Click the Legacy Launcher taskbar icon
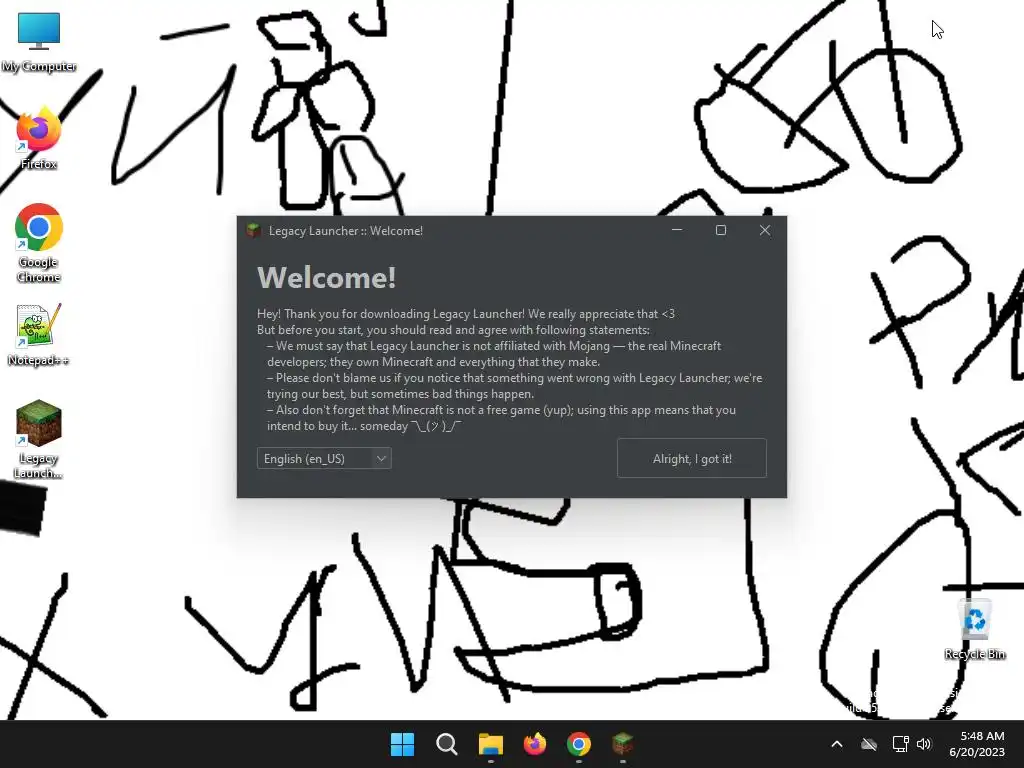Viewport: 1024px width, 768px height. tap(622, 744)
